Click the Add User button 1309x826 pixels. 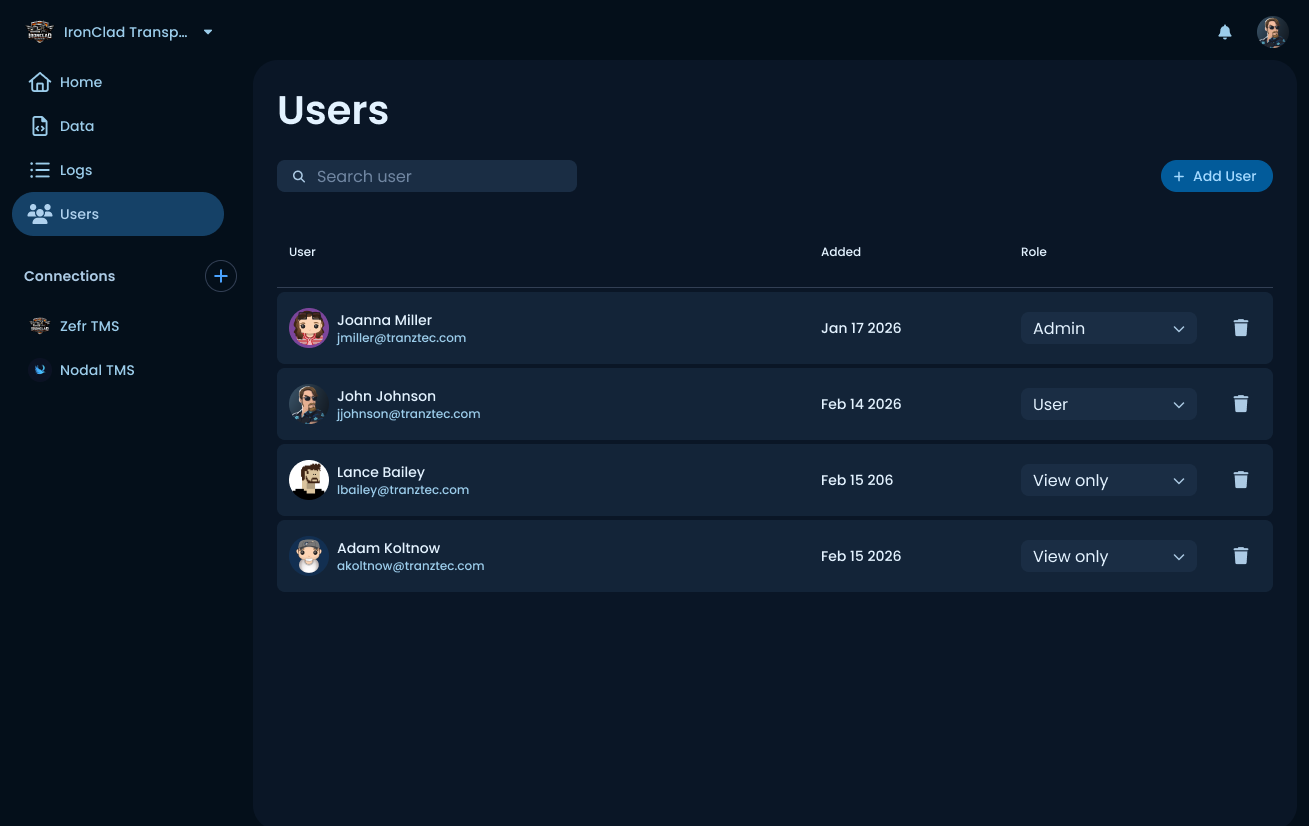1217,176
